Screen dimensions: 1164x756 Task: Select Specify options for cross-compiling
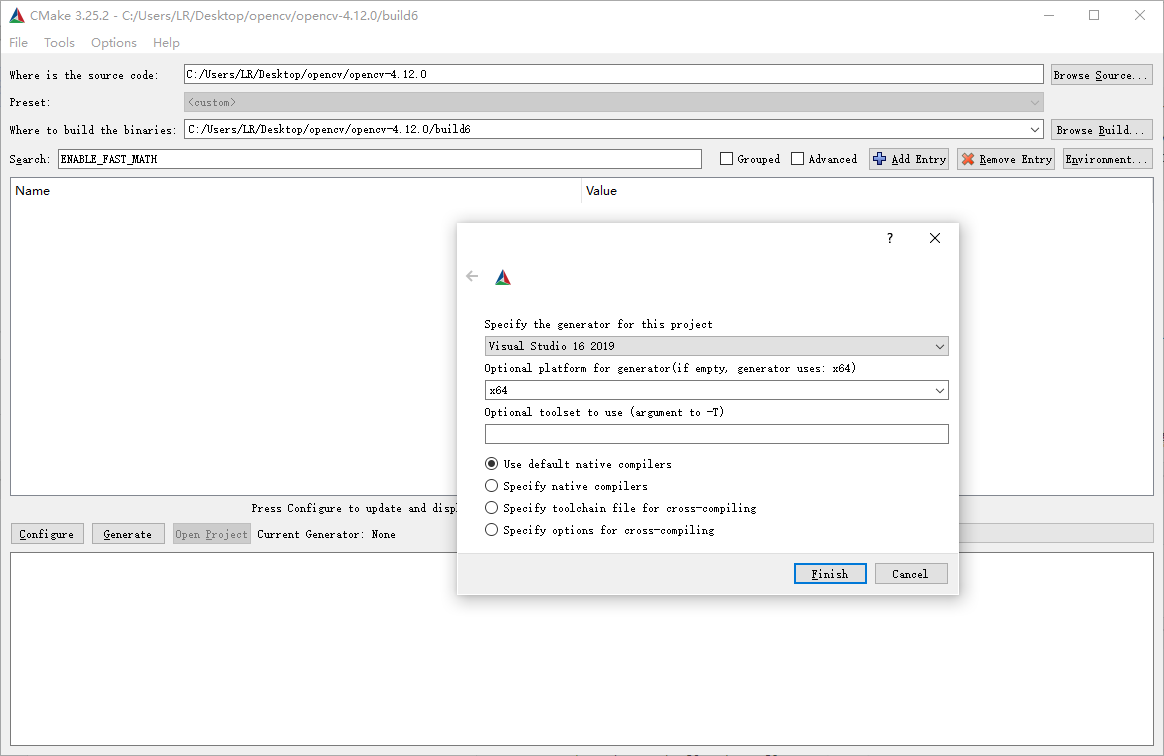(x=491, y=529)
